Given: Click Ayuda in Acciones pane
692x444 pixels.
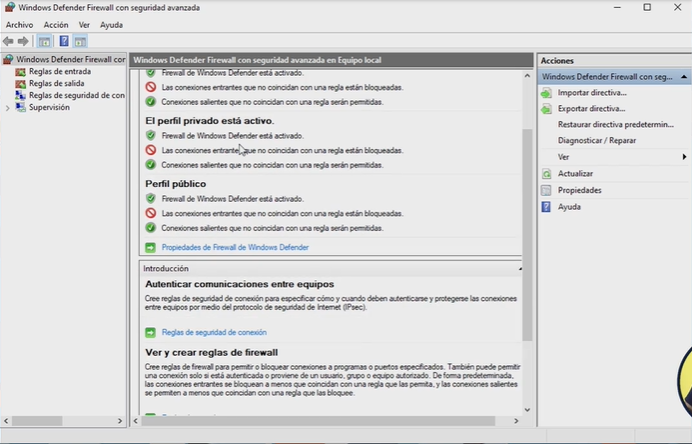Looking at the screenshot, I should [569, 207].
